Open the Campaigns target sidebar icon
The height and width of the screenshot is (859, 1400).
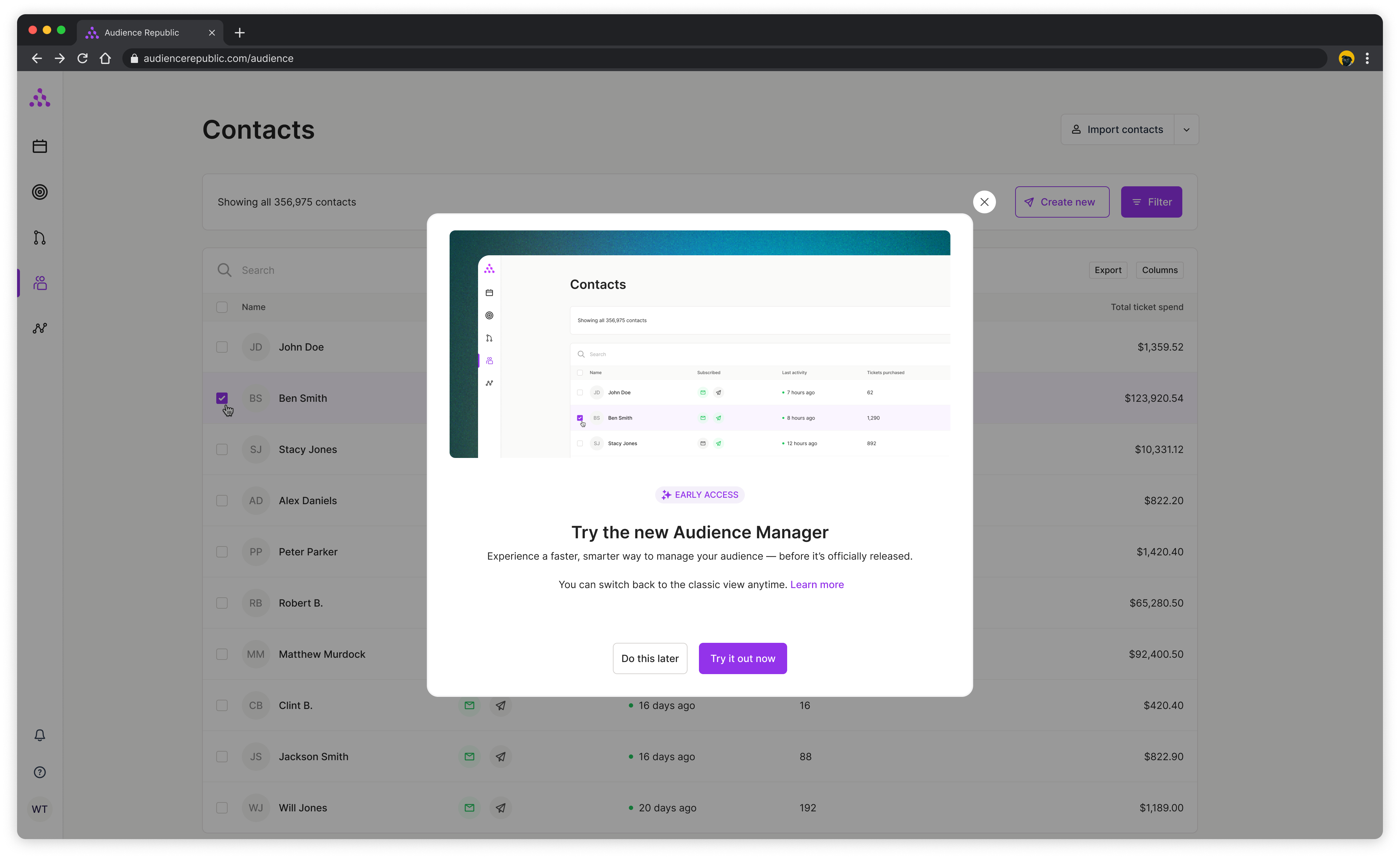pos(40,192)
